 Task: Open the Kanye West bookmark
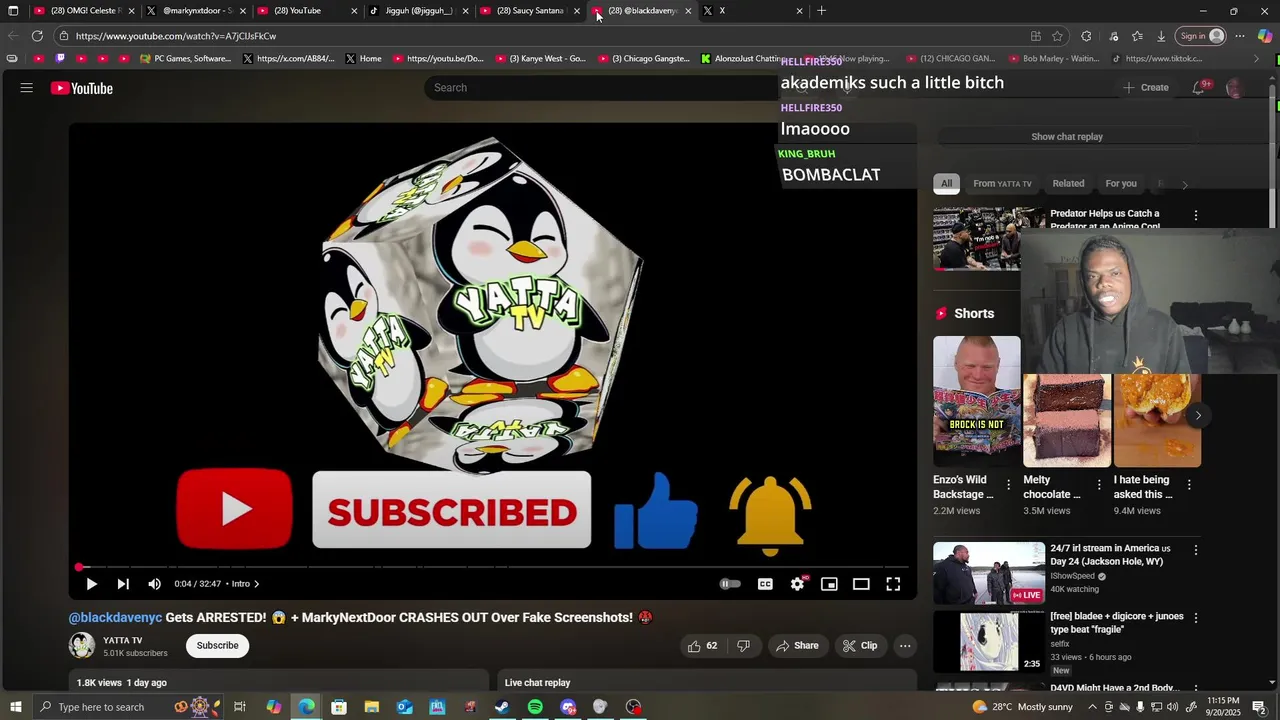(x=539, y=59)
